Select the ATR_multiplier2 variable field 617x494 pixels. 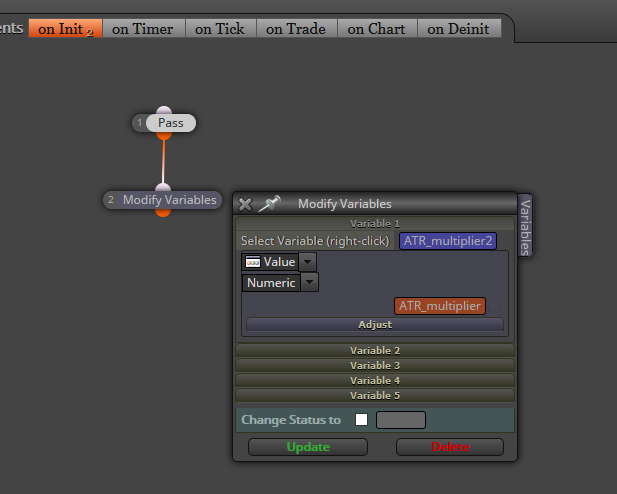pyautogui.click(x=448, y=241)
